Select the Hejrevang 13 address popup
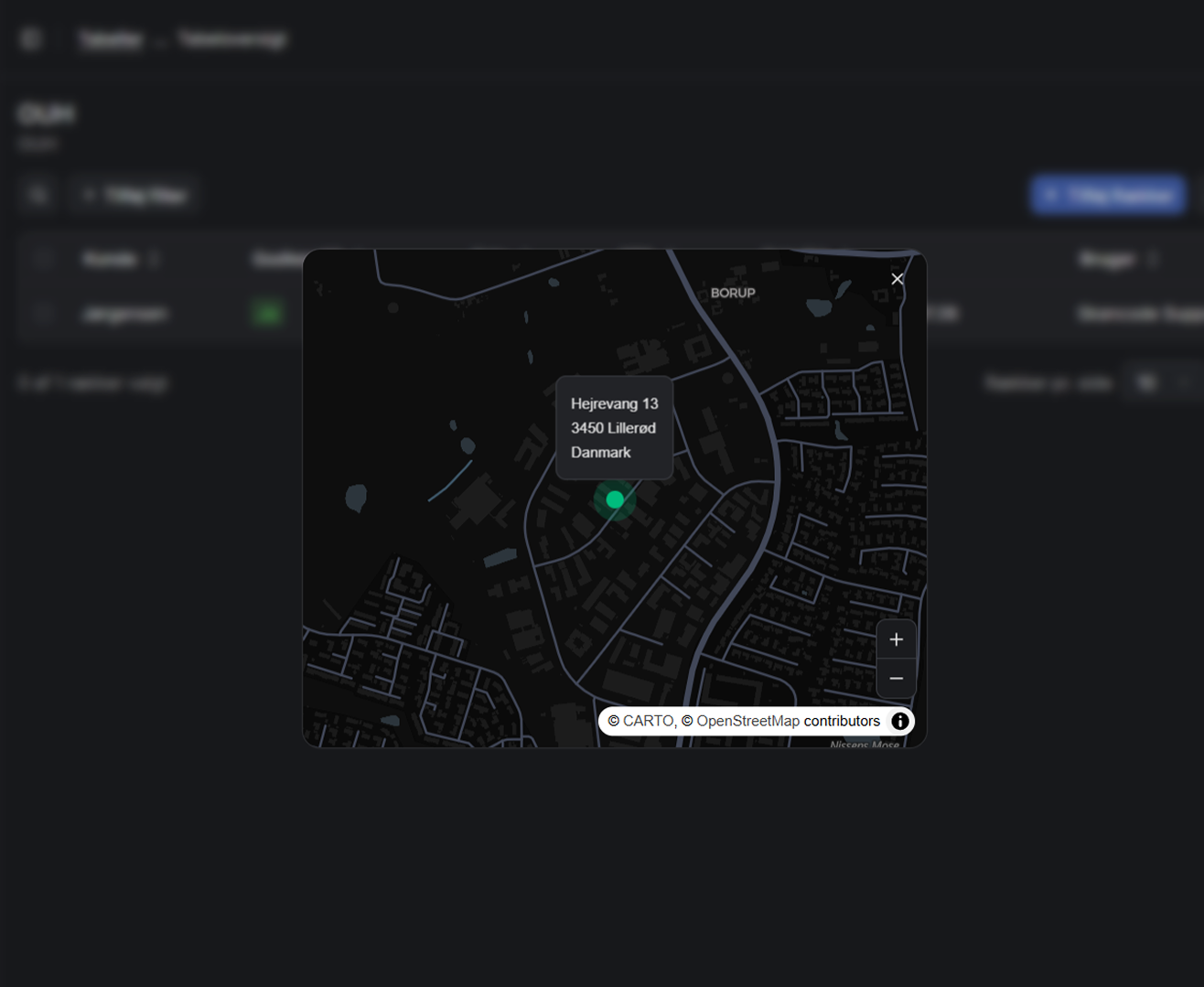1204x987 pixels. click(x=615, y=426)
